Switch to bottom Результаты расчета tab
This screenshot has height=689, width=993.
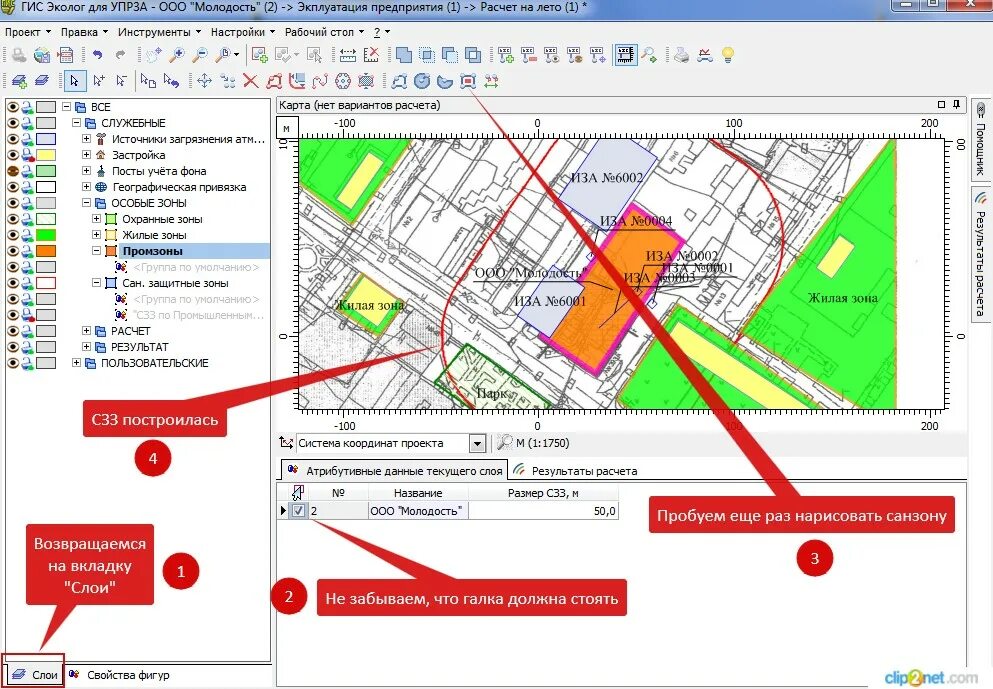576,471
